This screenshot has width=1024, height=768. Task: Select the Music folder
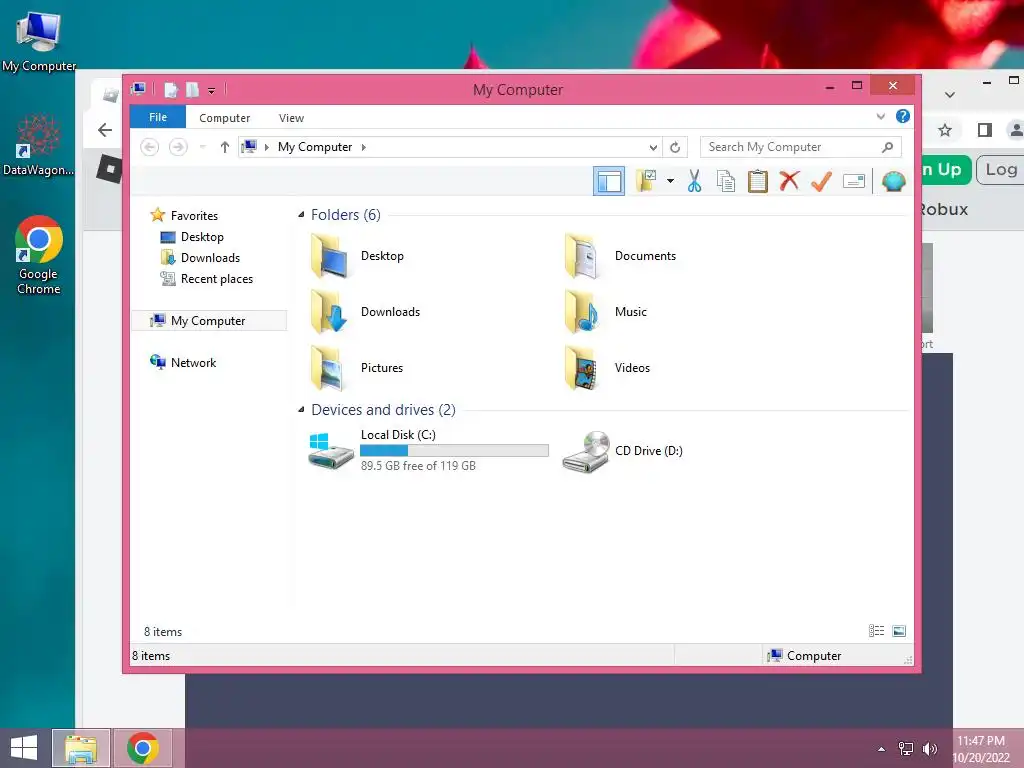click(x=605, y=312)
